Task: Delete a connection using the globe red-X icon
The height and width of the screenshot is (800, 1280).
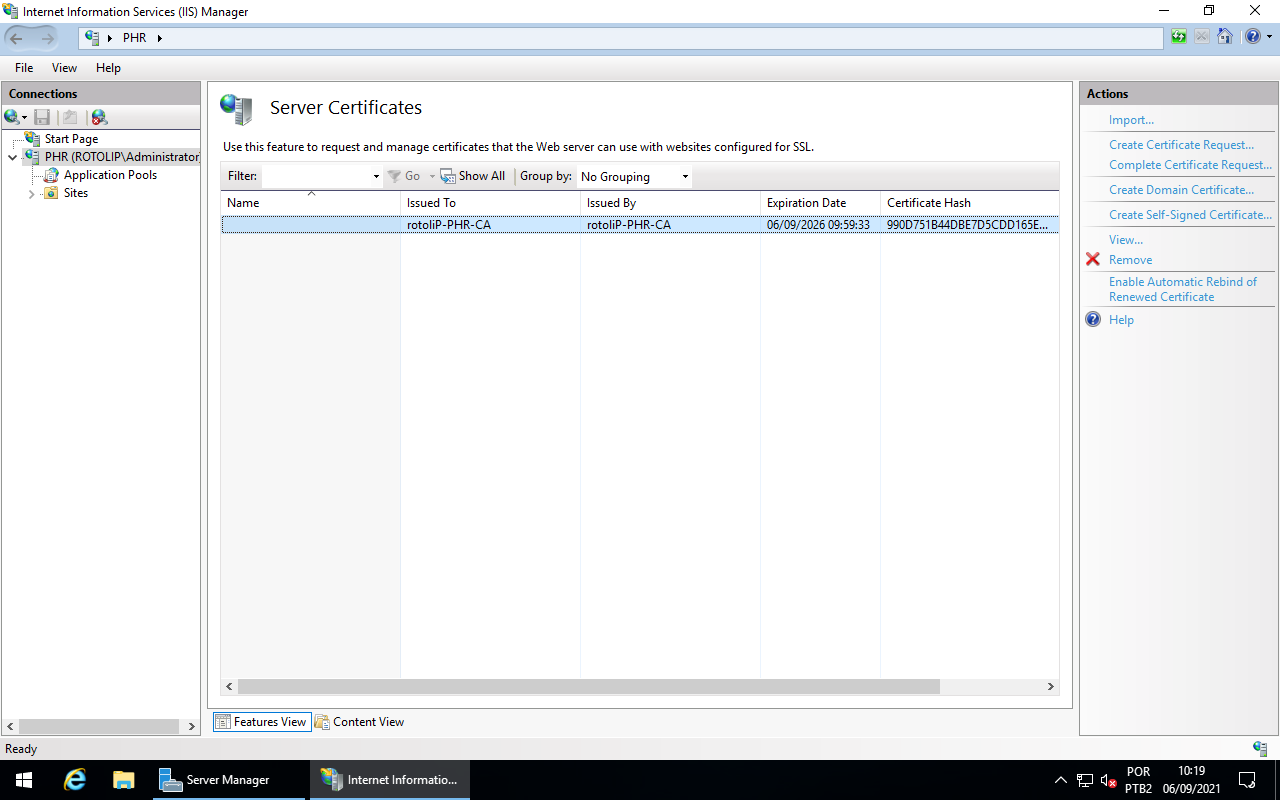Action: tap(97, 117)
